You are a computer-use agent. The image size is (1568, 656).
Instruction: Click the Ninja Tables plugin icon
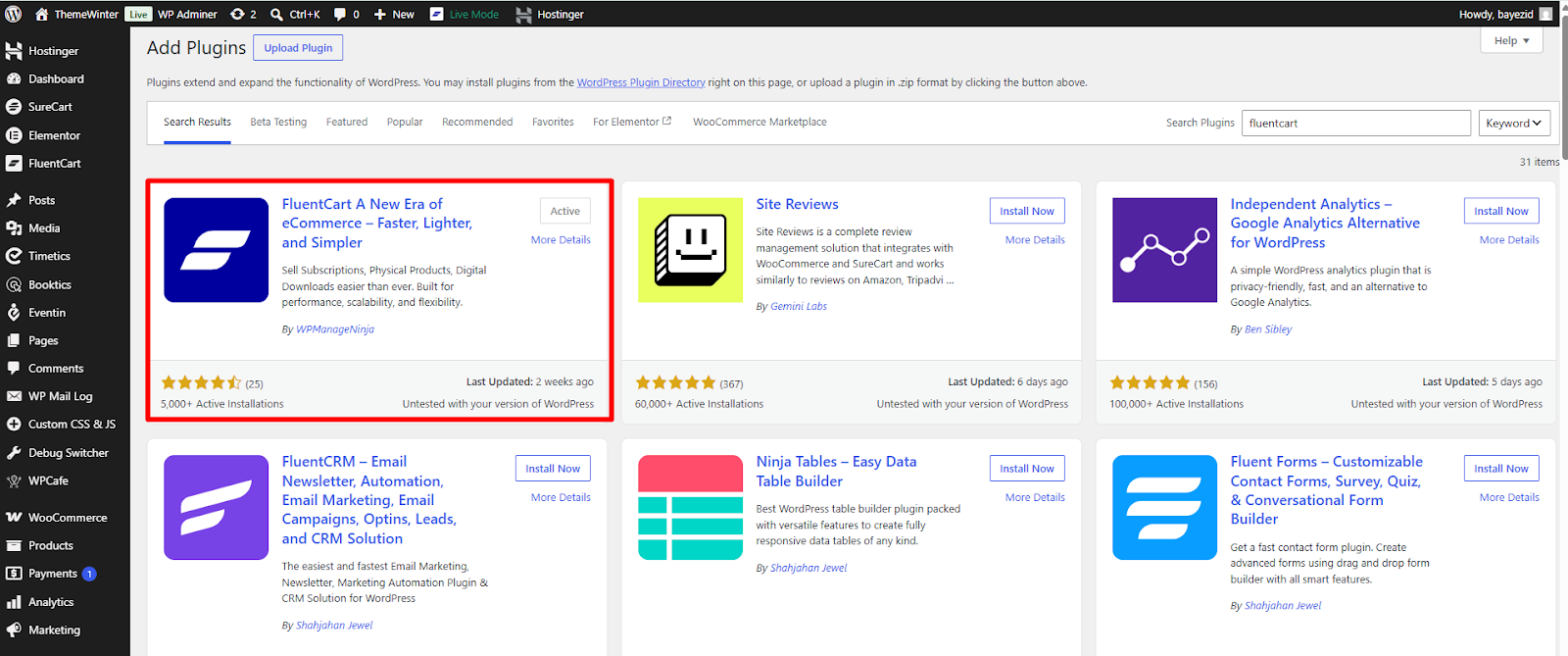690,507
